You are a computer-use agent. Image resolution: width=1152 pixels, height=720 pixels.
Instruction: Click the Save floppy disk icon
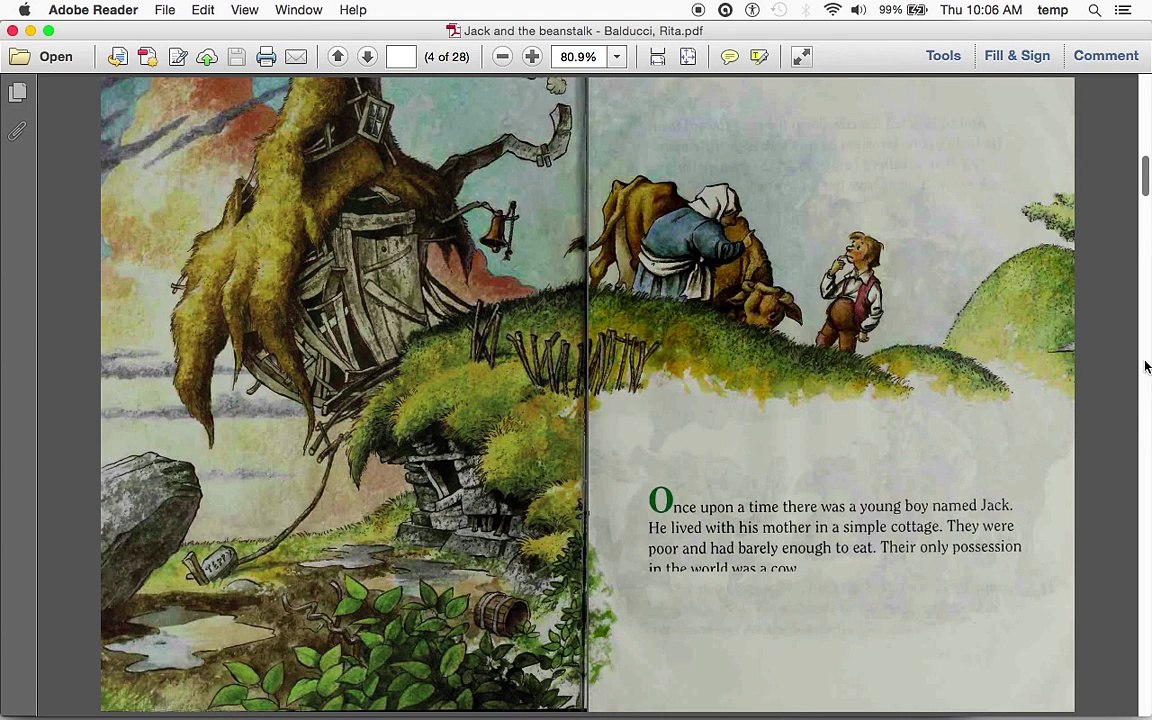point(237,57)
